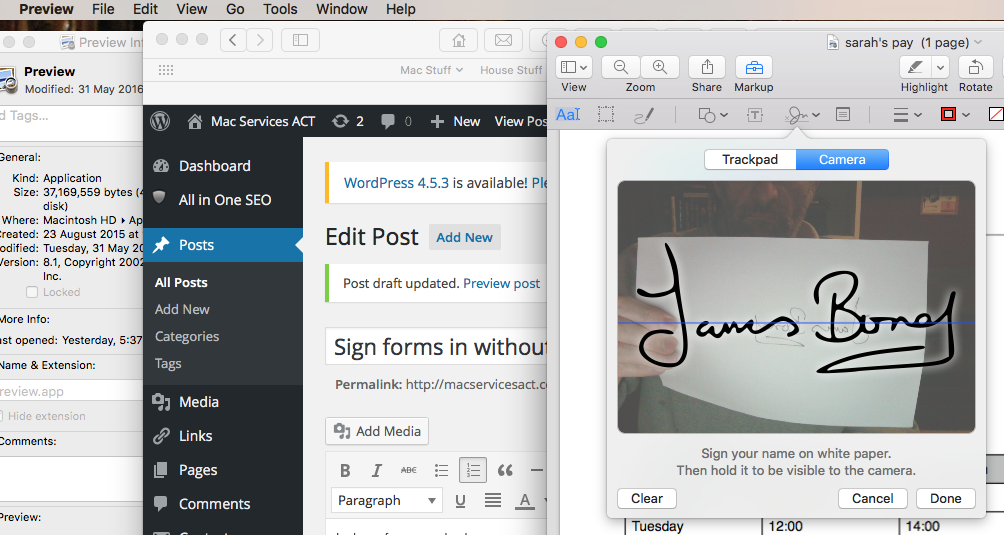Click the post title input field
The height and width of the screenshot is (535, 1004).
coord(436,347)
